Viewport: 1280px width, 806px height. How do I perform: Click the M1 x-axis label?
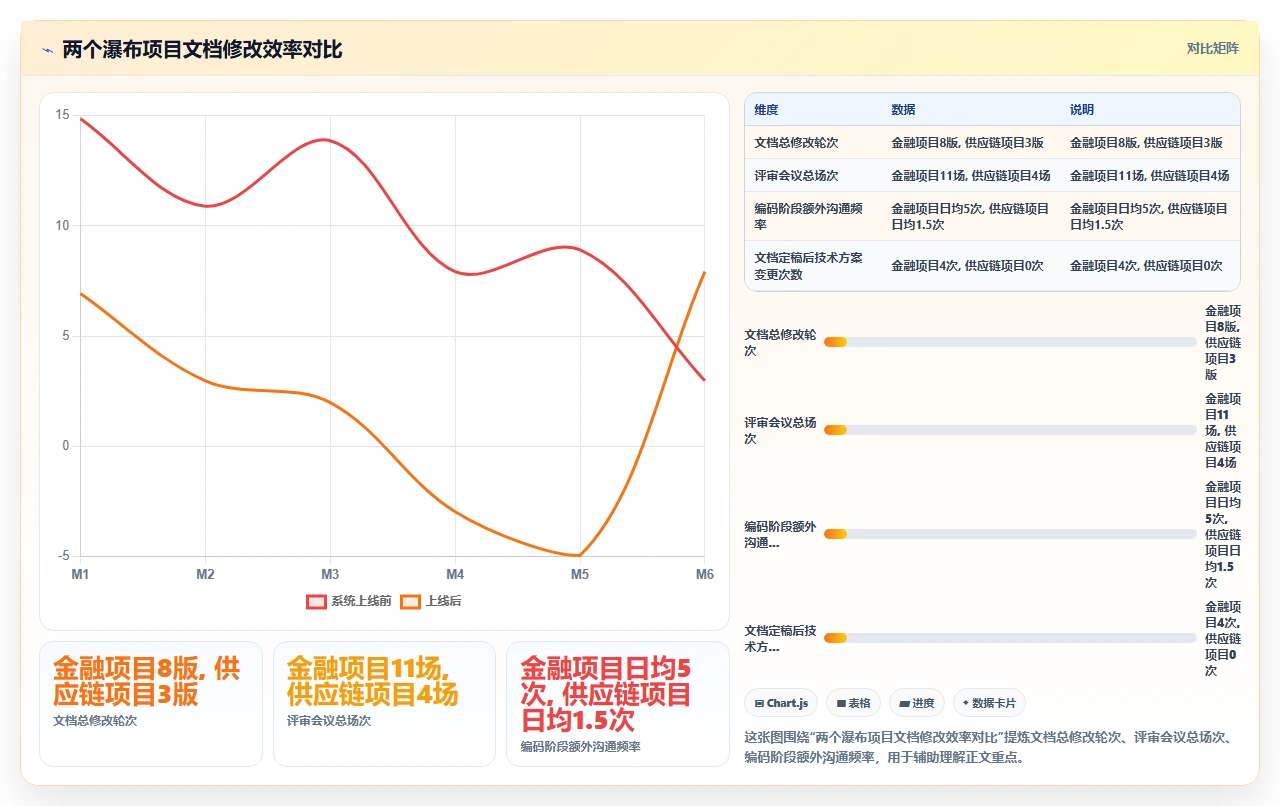80,574
